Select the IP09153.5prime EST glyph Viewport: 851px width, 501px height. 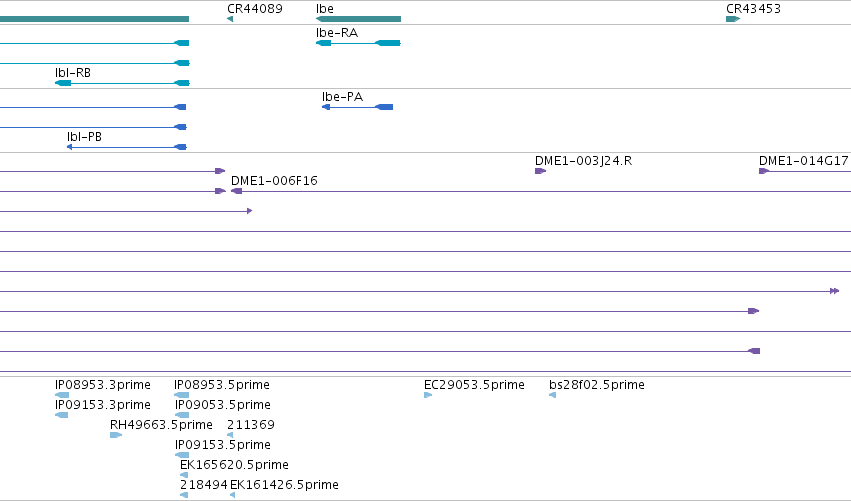coord(182,455)
